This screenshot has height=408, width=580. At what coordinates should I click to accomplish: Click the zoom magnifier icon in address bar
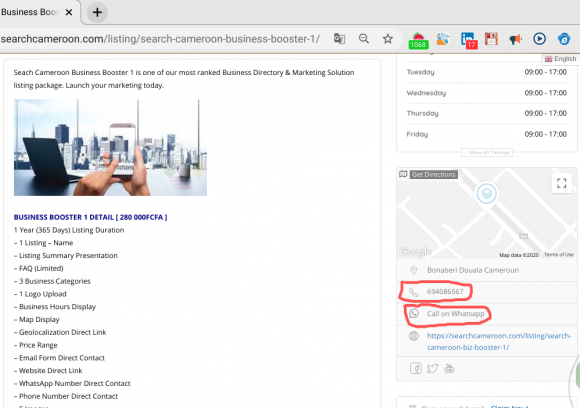(x=364, y=38)
